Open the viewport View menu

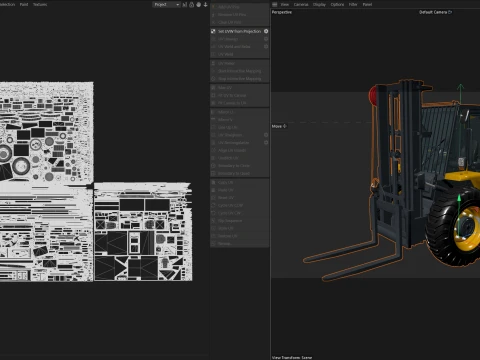pos(285,4)
